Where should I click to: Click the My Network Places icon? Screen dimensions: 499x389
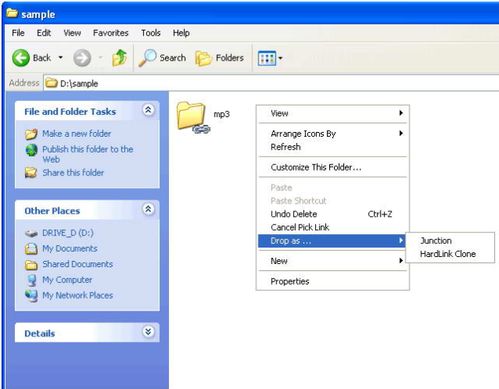coord(31,296)
